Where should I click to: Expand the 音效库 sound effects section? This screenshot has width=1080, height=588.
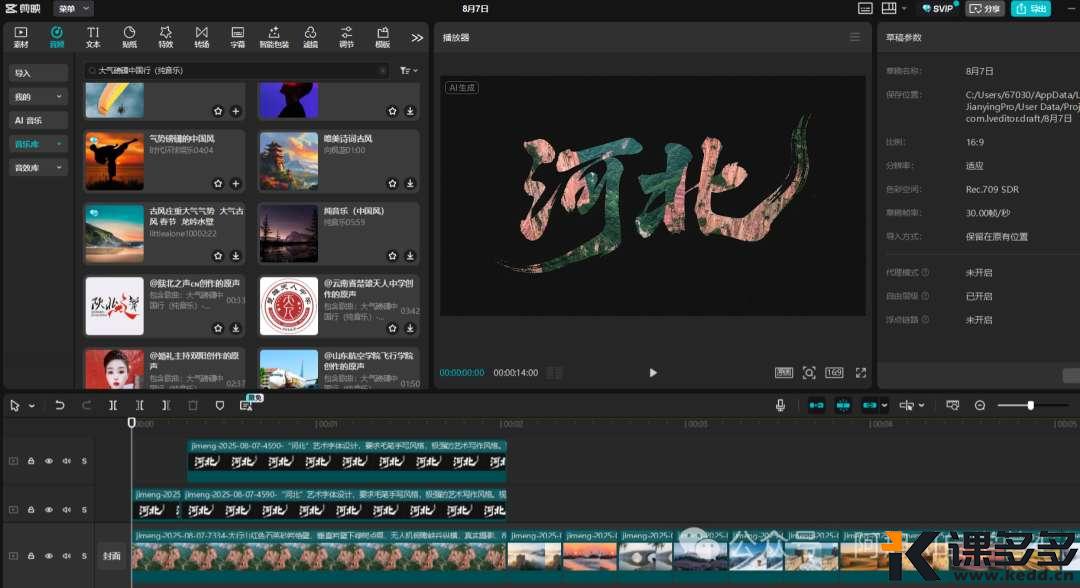pos(38,167)
